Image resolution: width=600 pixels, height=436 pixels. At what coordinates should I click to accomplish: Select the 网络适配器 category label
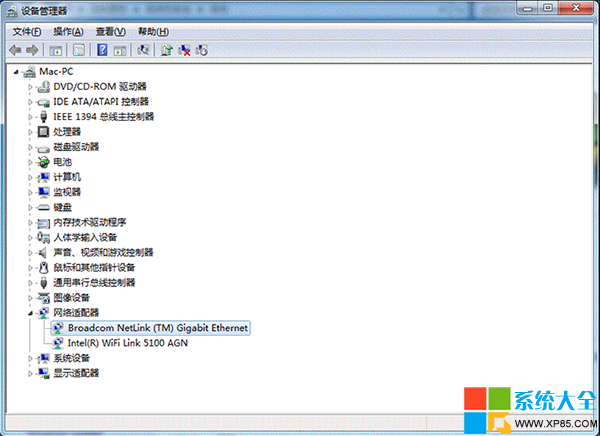click(x=76, y=313)
